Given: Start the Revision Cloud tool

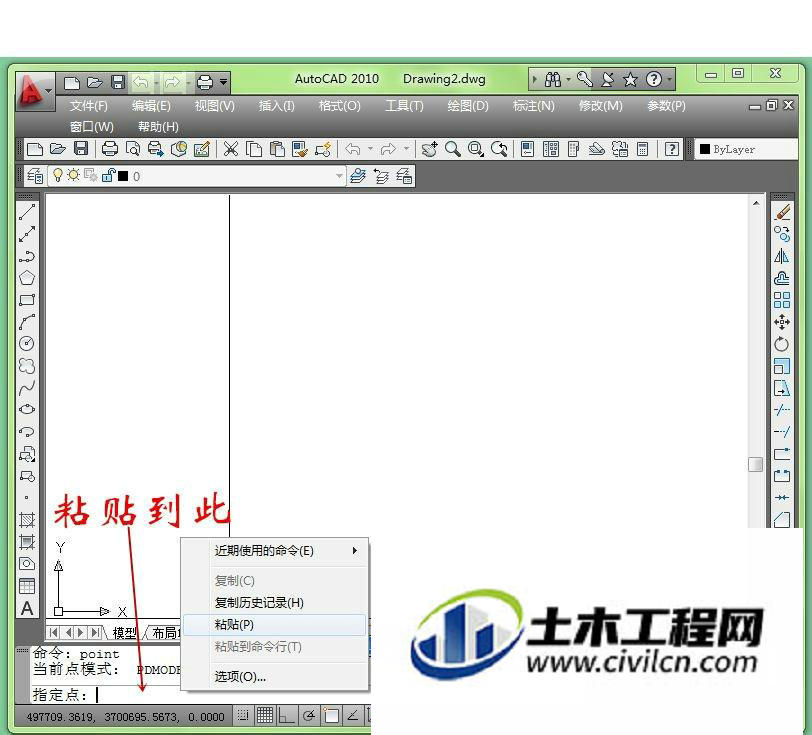Looking at the screenshot, I should click(27, 366).
